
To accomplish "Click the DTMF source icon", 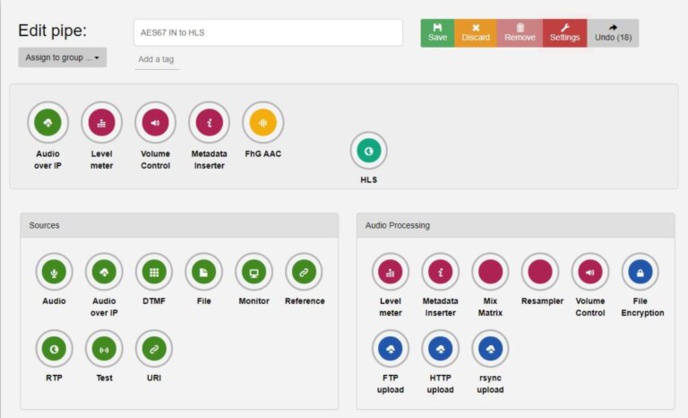I will pyautogui.click(x=154, y=271).
